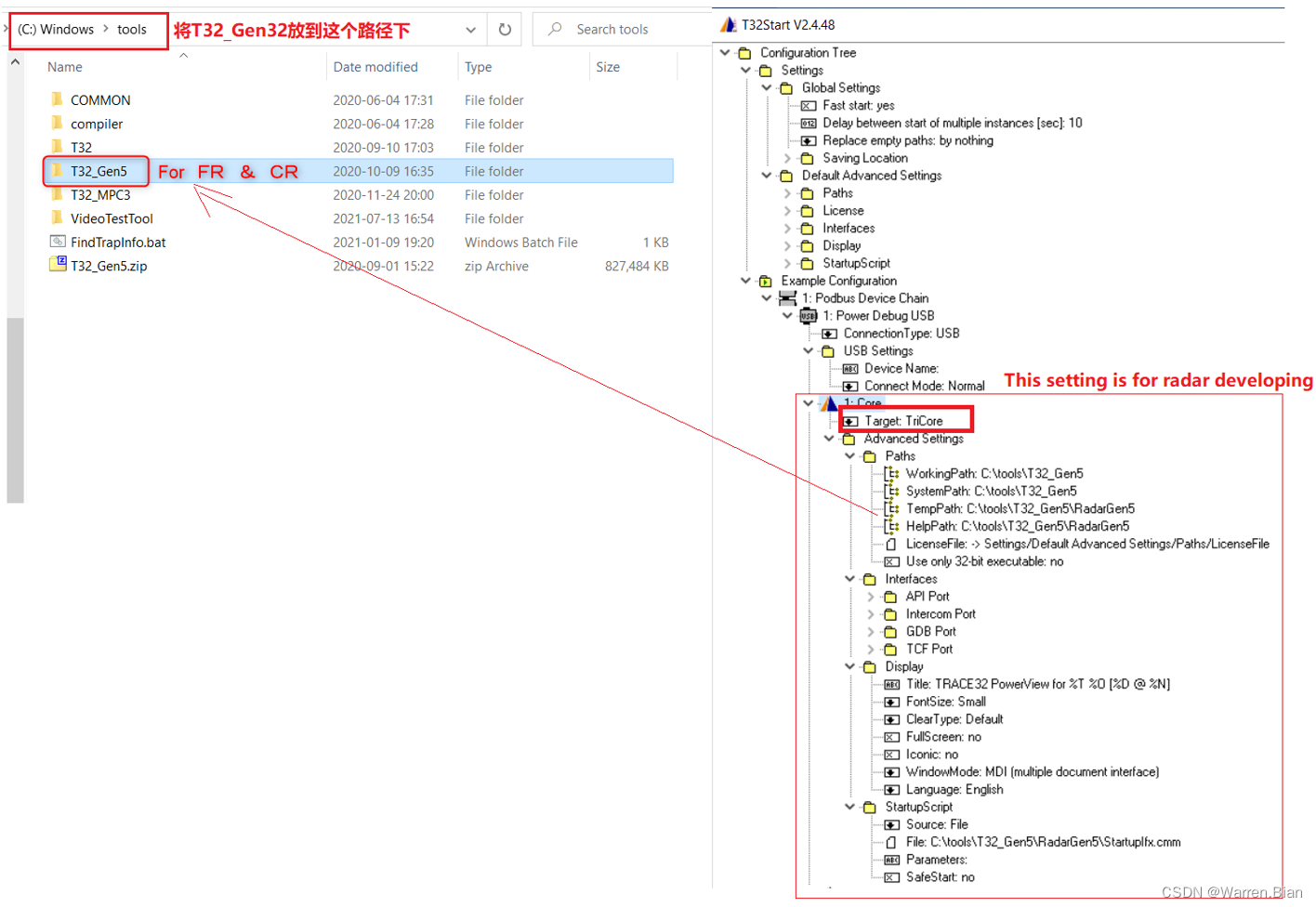Click the Target: TriCore choice icon

(x=850, y=422)
